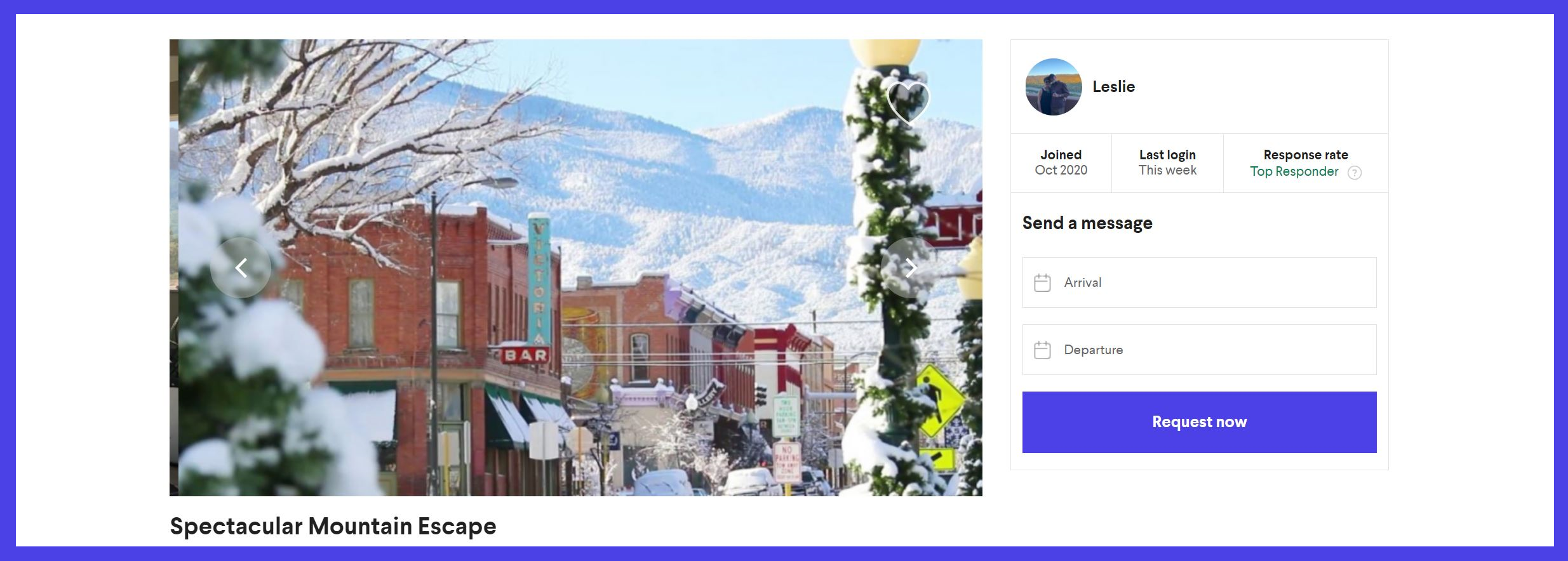Click the Request now button
This screenshot has height=561, width=1568.
click(x=1199, y=422)
